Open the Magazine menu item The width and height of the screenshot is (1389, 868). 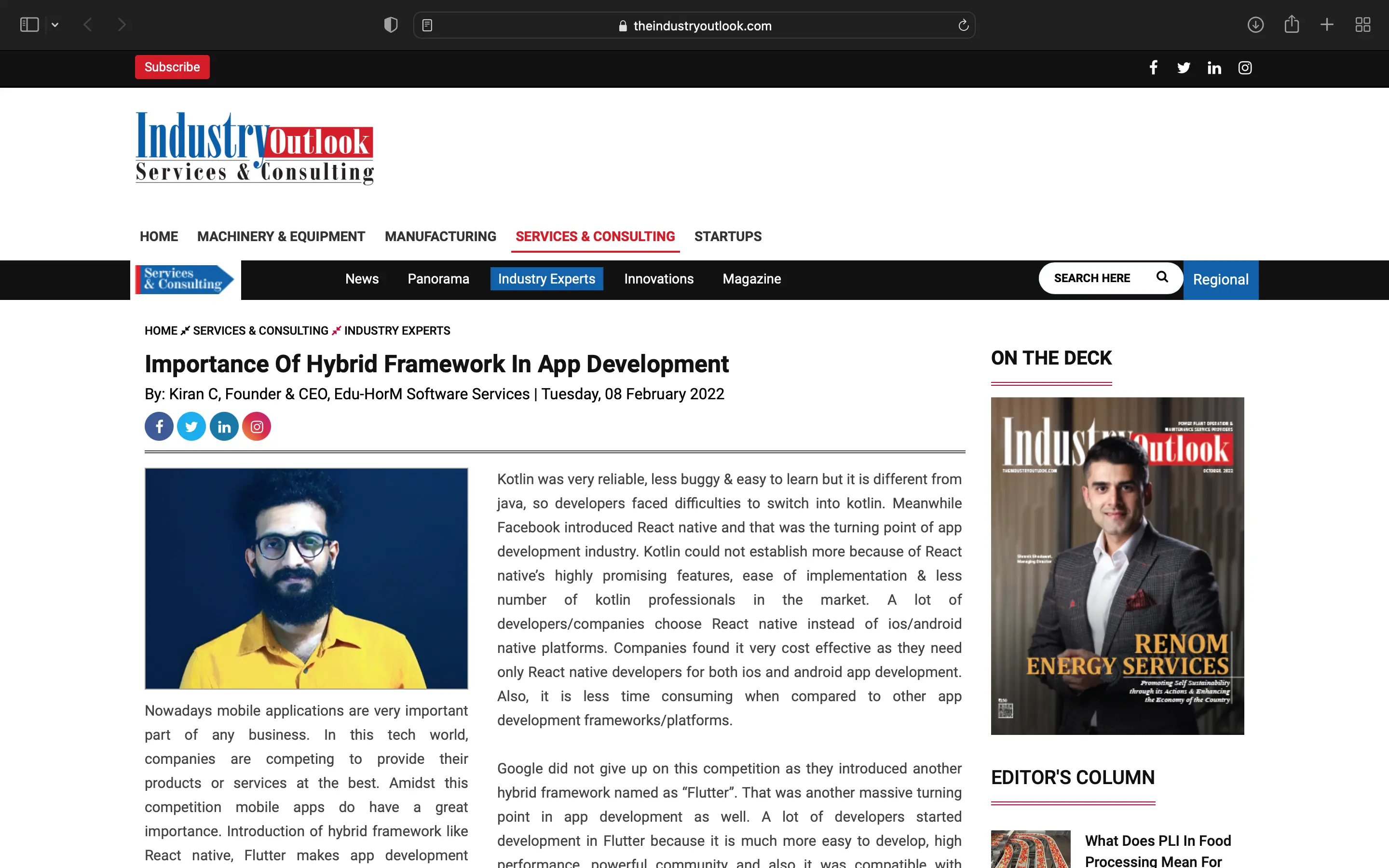click(x=751, y=279)
